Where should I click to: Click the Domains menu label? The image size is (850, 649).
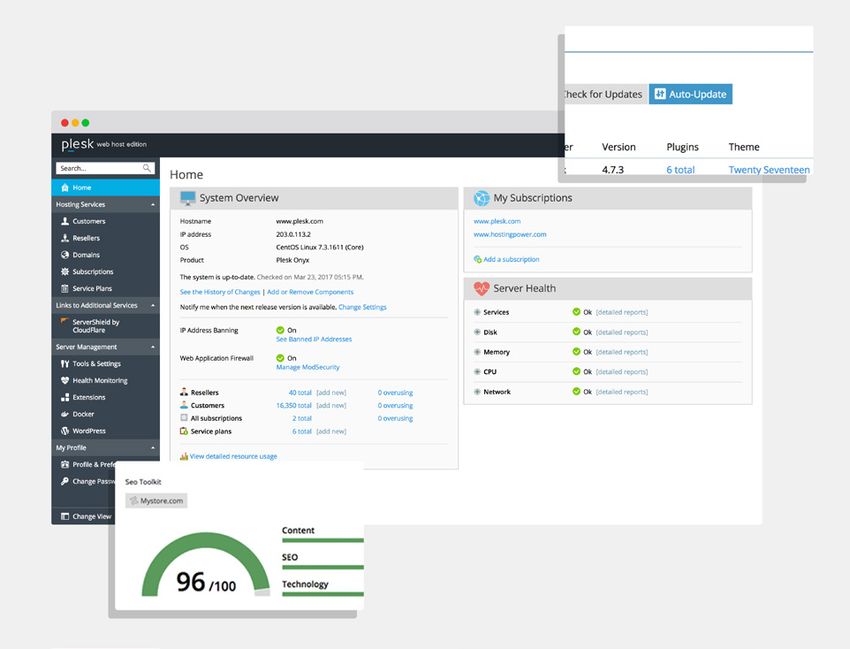(x=86, y=255)
